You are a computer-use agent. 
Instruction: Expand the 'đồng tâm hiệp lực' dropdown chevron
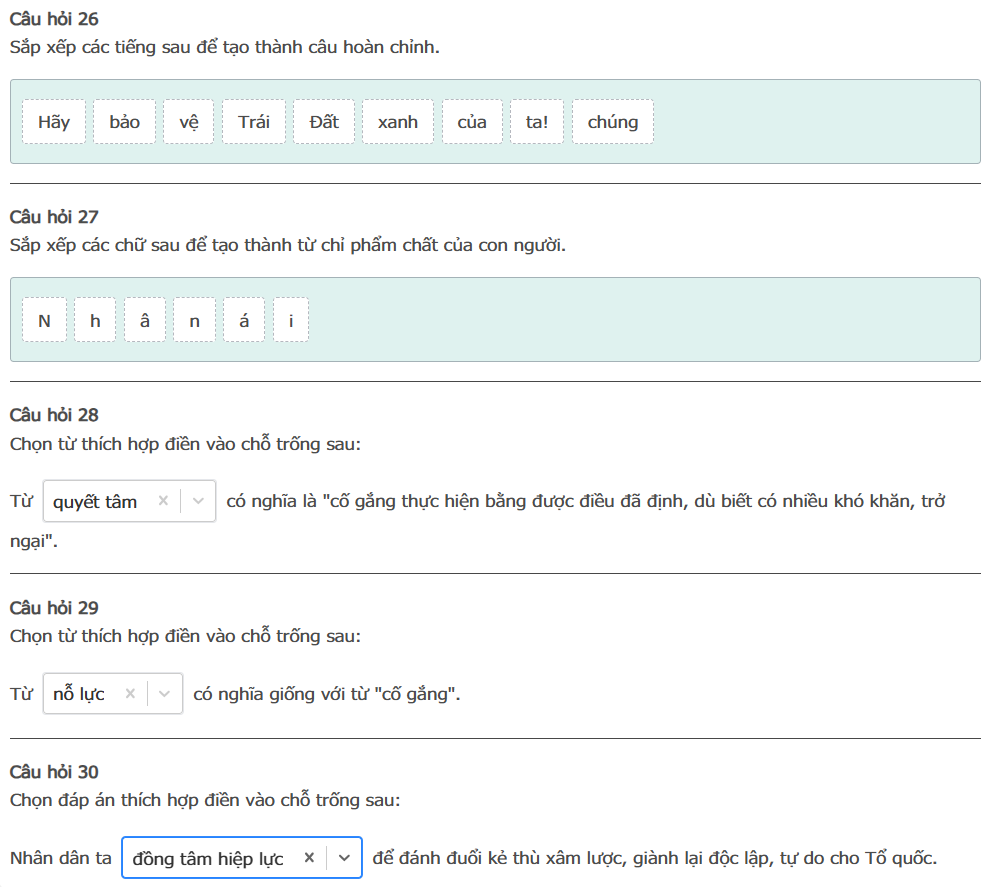344,858
